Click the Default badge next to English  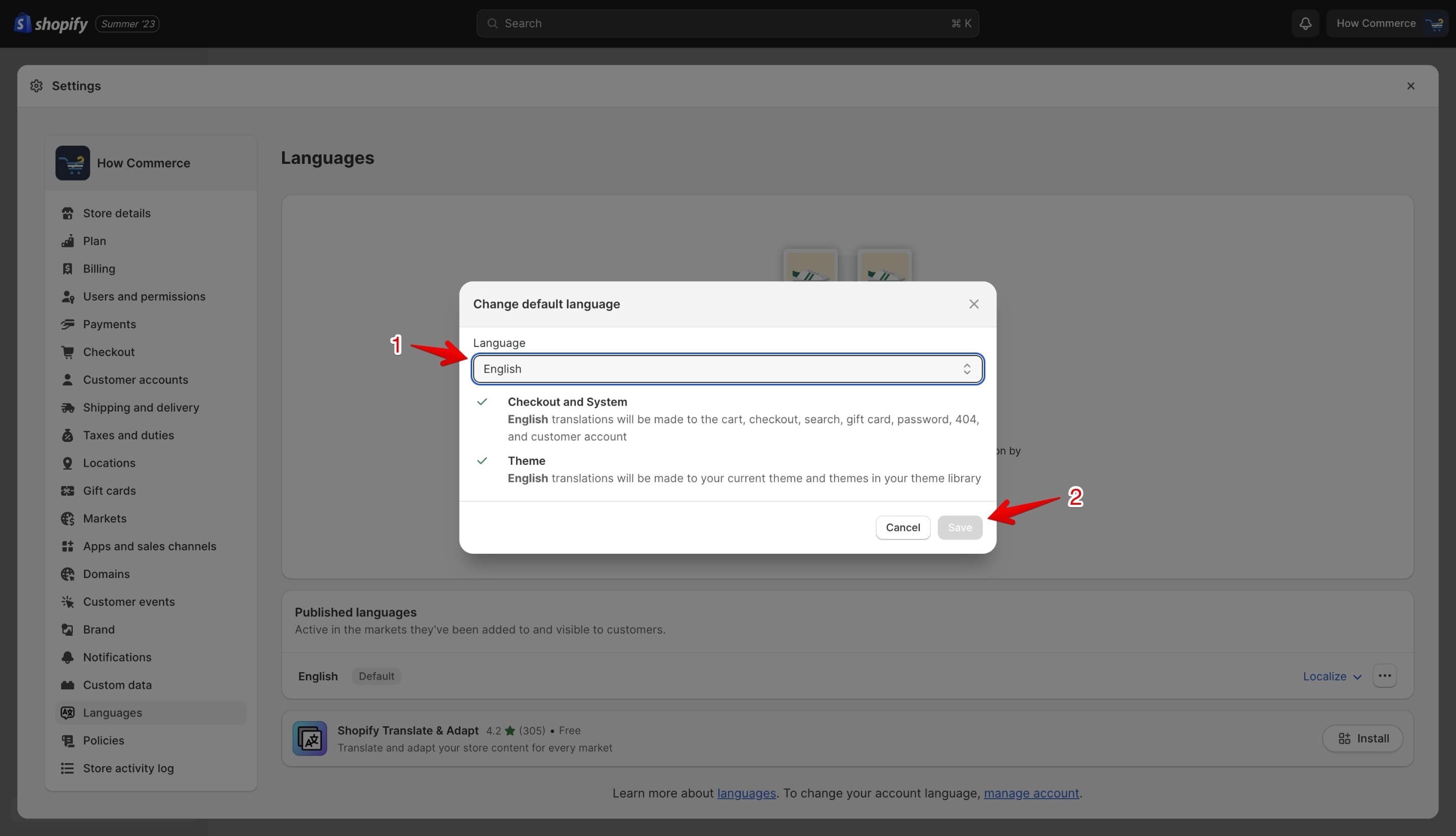[x=377, y=676]
